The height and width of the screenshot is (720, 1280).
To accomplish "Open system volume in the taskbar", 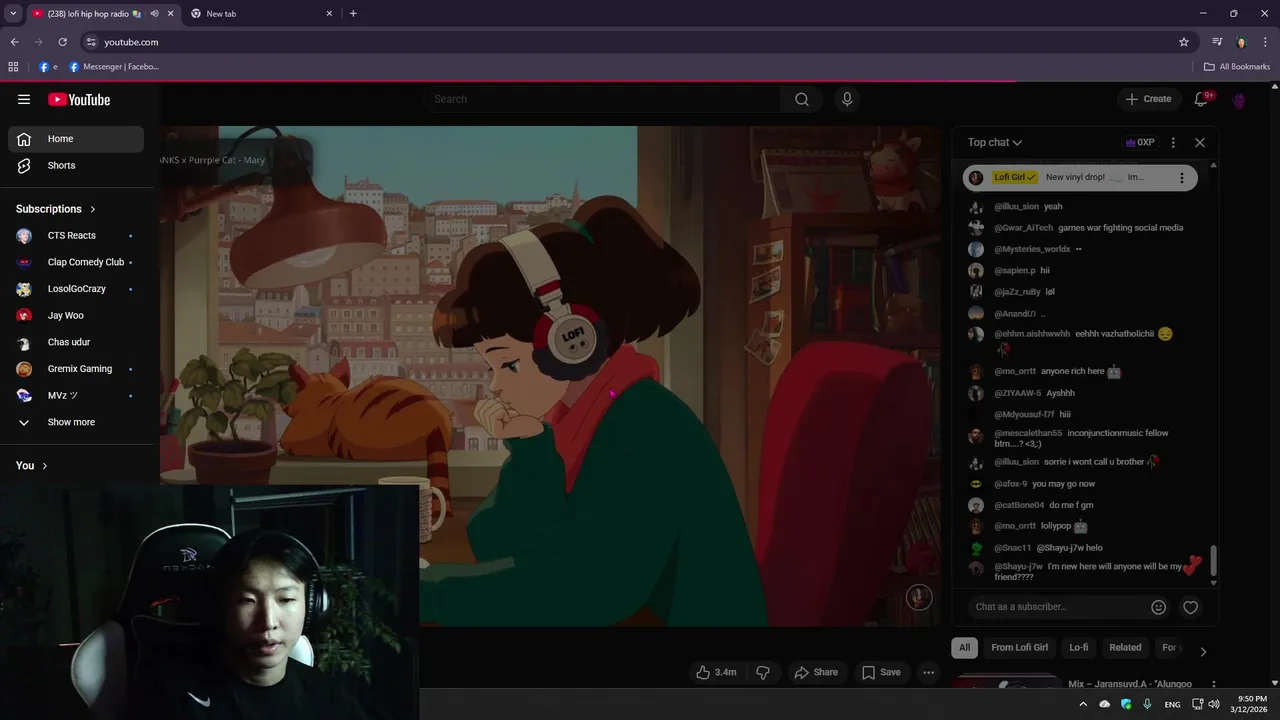I will pyautogui.click(x=1214, y=704).
